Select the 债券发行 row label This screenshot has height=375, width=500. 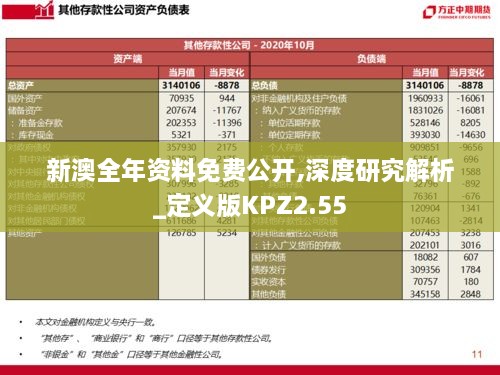coord(269,270)
